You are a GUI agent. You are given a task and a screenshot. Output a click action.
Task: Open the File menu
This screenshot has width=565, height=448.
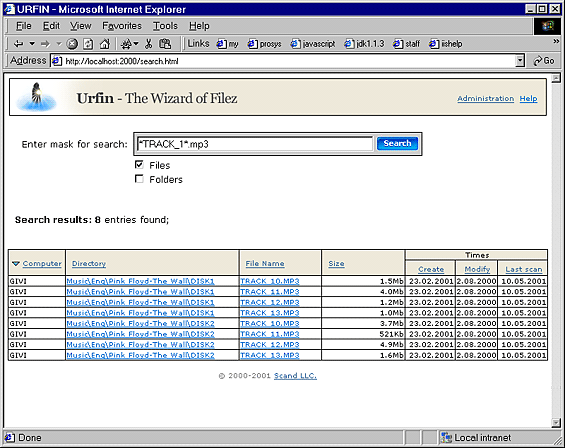tap(24, 26)
